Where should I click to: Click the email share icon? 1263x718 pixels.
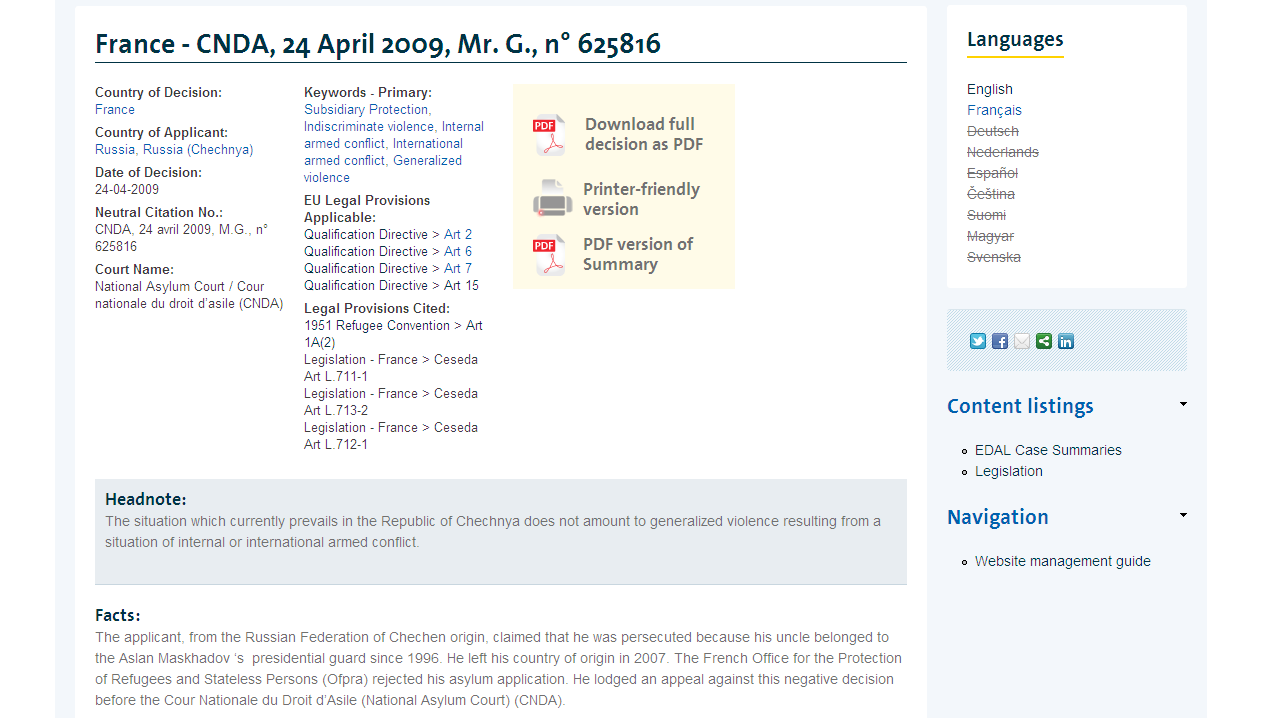click(x=1022, y=341)
